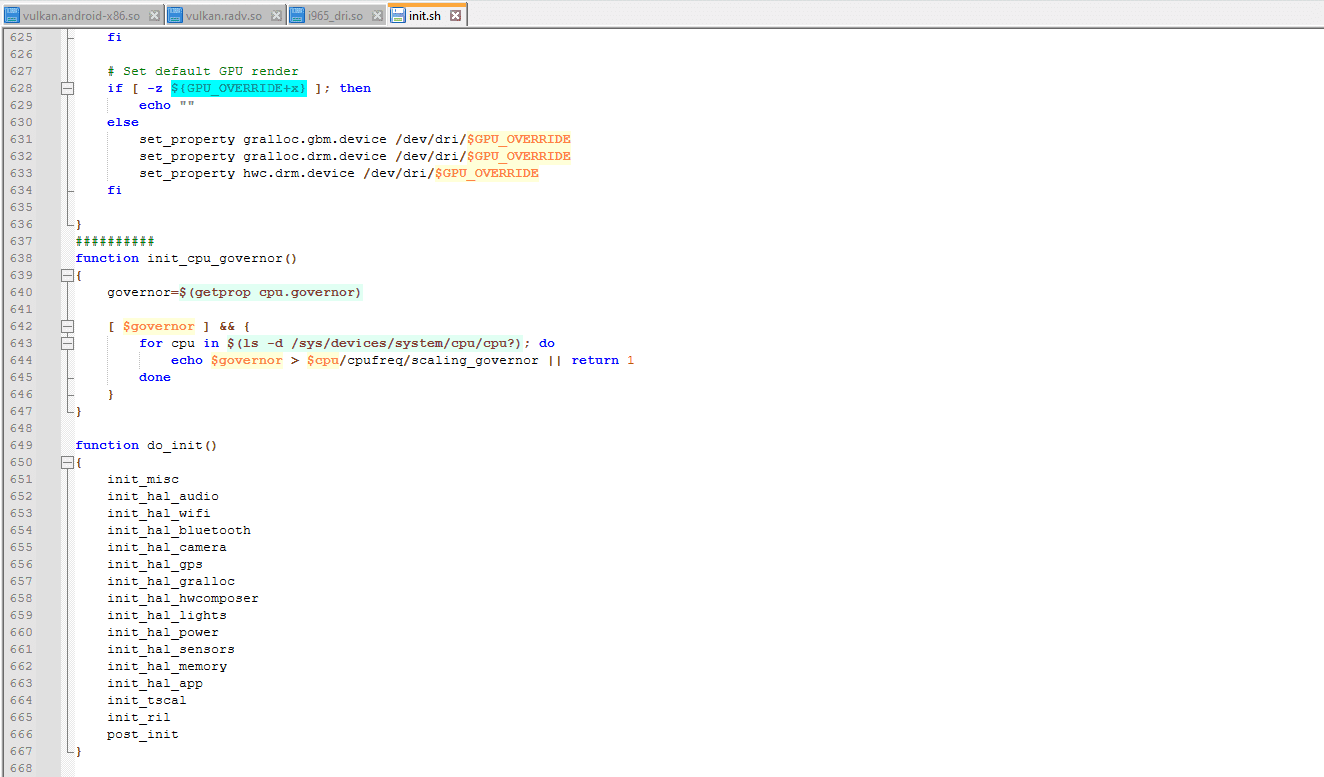
Task: Fold the for loop at line 643
Action: pos(67,343)
